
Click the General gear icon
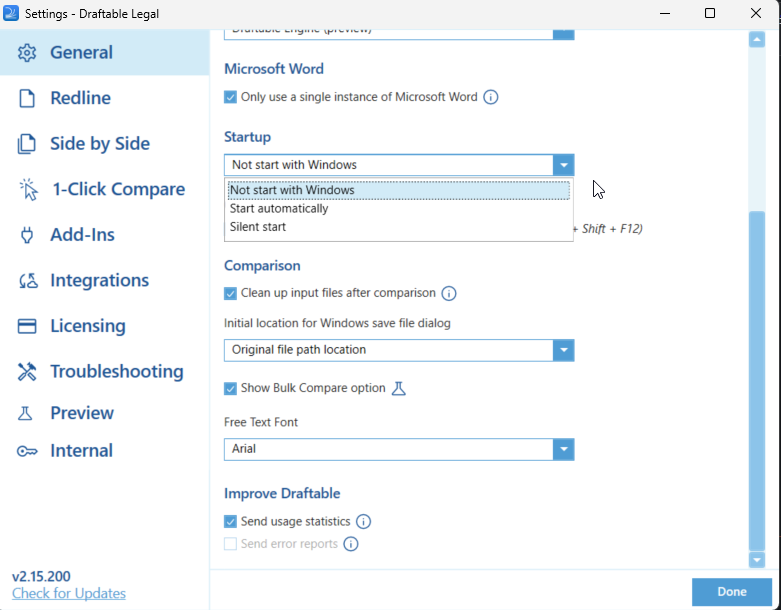pos(27,52)
